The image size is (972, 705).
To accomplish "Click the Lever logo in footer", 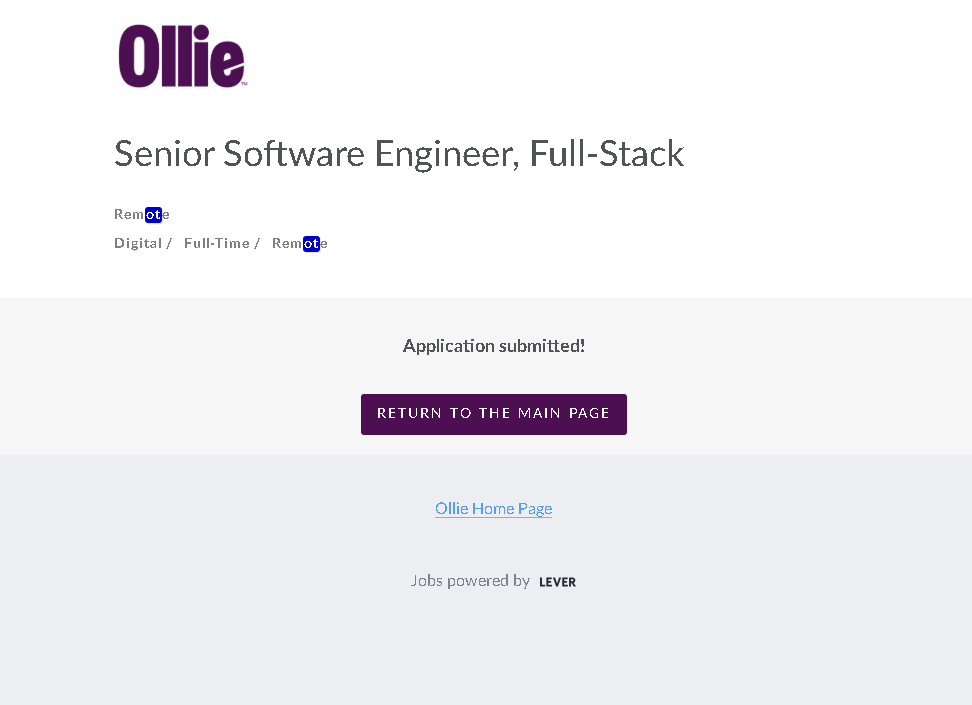I will pos(557,582).
